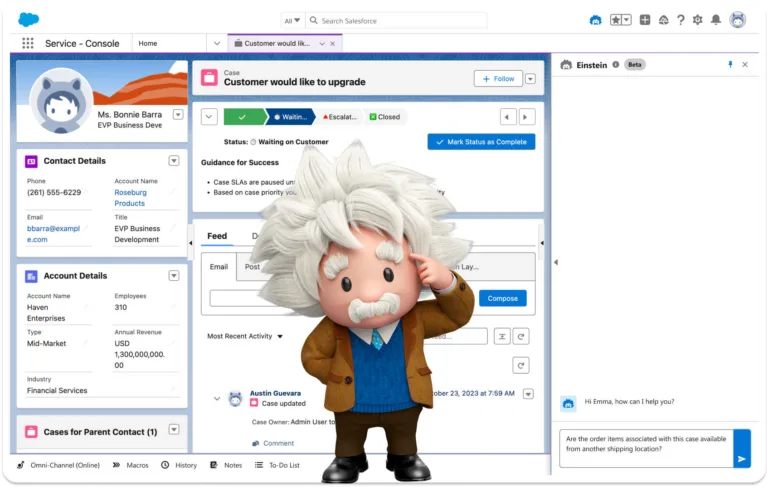Click the Follow button
Screen dimensions: 768x487
498,79
